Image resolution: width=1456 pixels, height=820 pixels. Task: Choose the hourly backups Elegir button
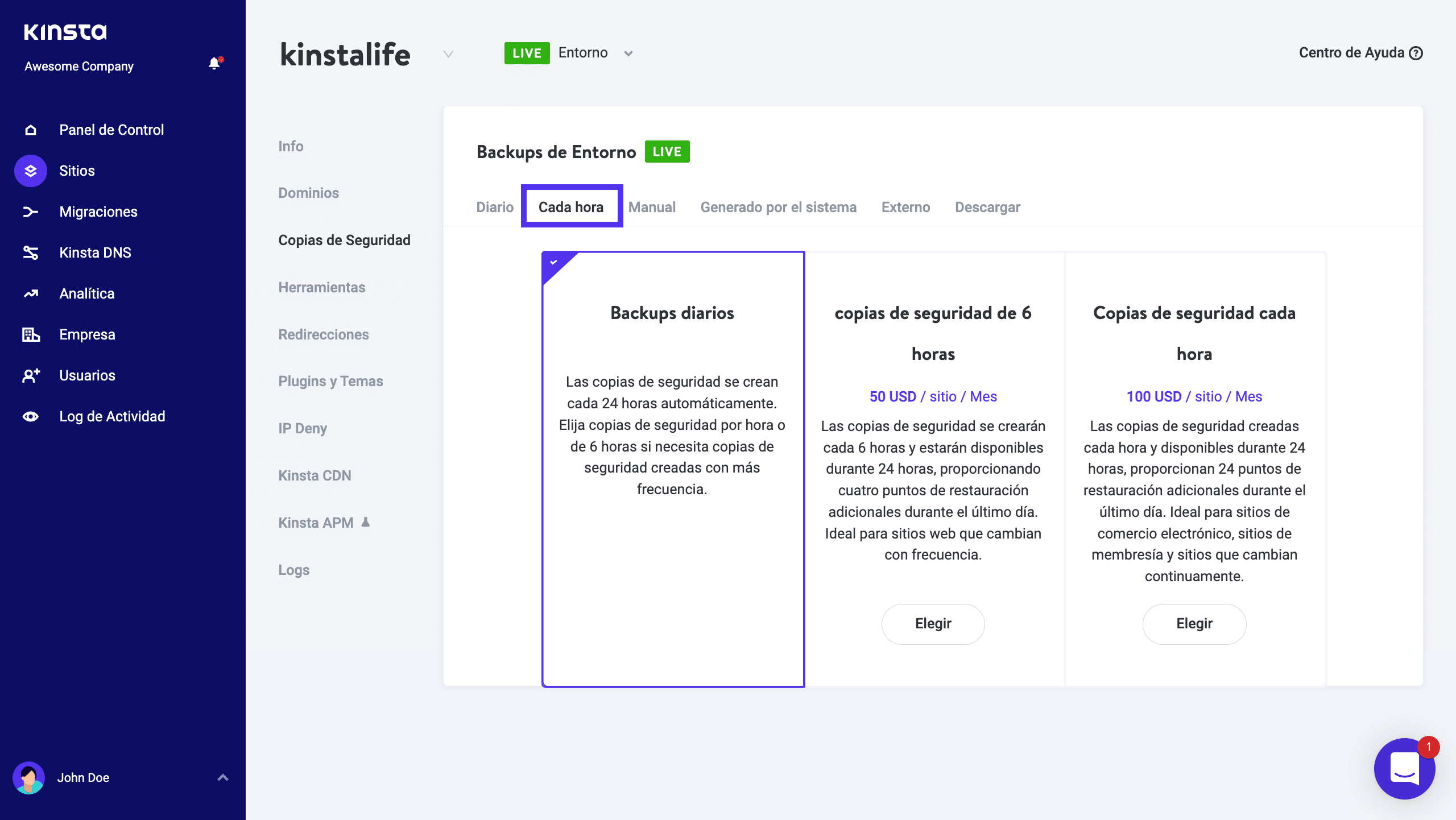[x=1194, y=624]
